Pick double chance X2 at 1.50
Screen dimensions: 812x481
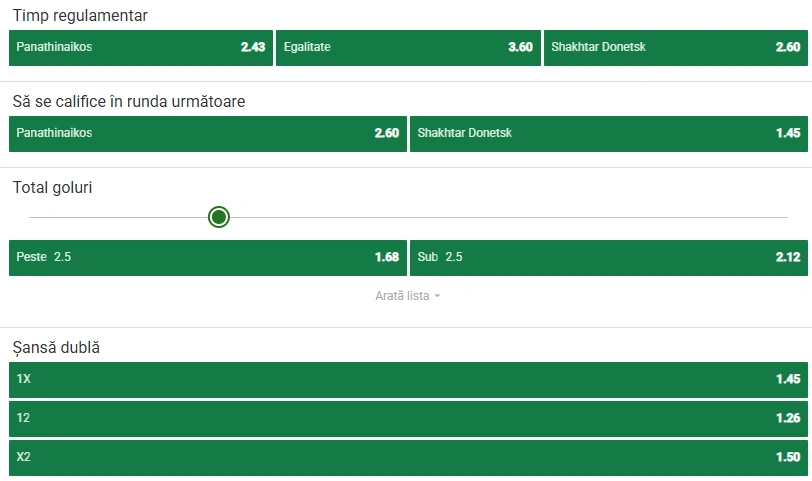click(408, 458)
